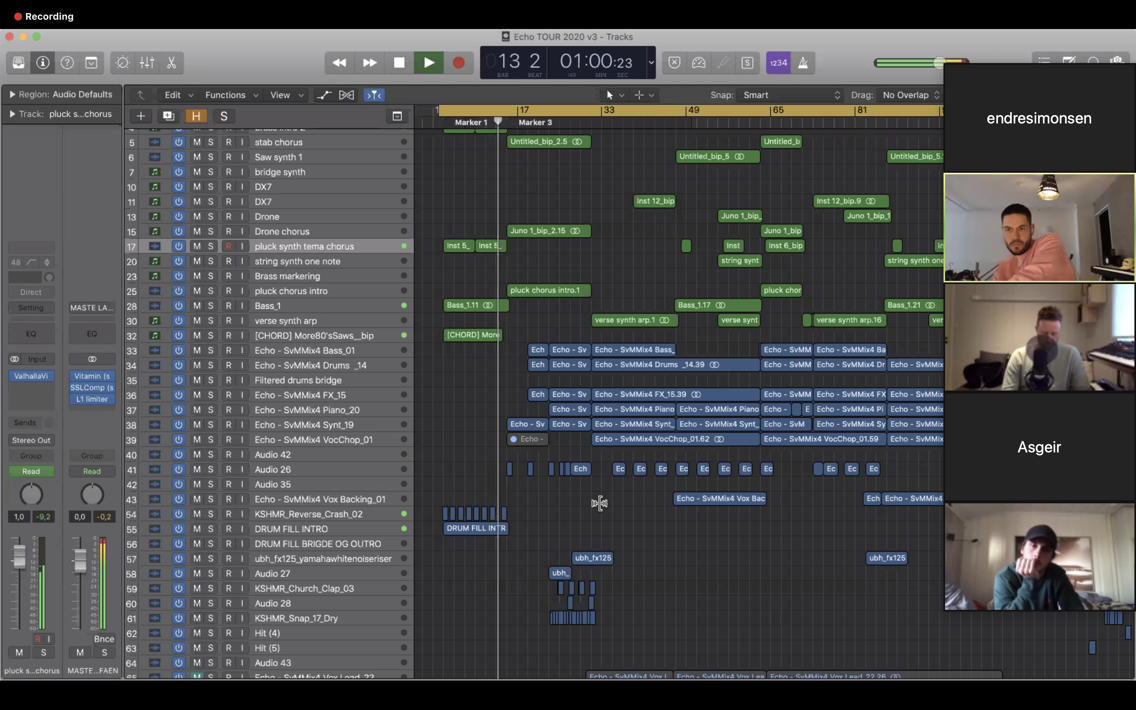Toggle the Inspector info button
The width and height of the screenshot is (1136, 710).
click(43, 63)
